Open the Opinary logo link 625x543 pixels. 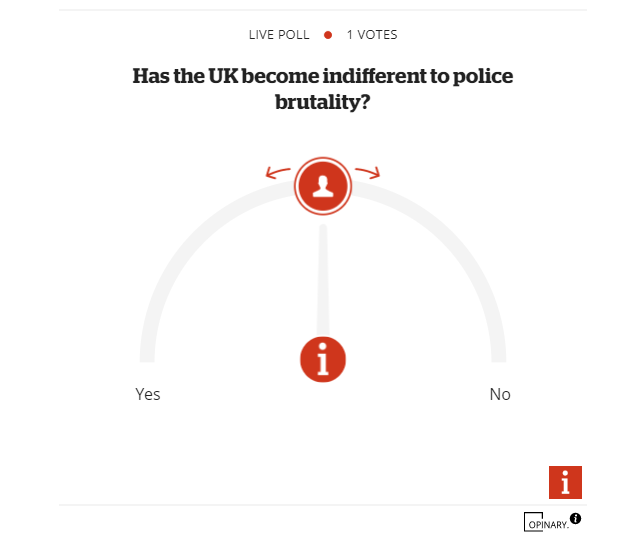[x=545, y=522]
